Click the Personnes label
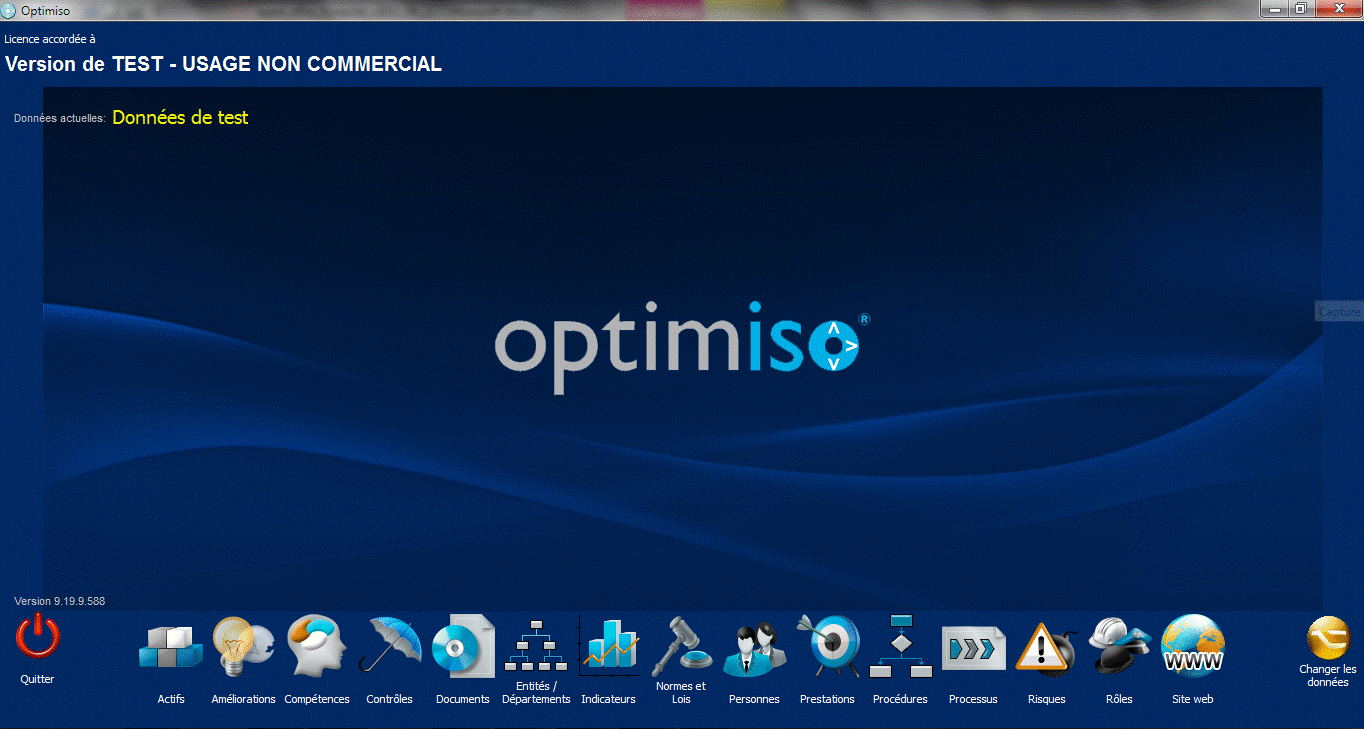This screenshot has width=1364, height=729. click(x=754, y=699)
